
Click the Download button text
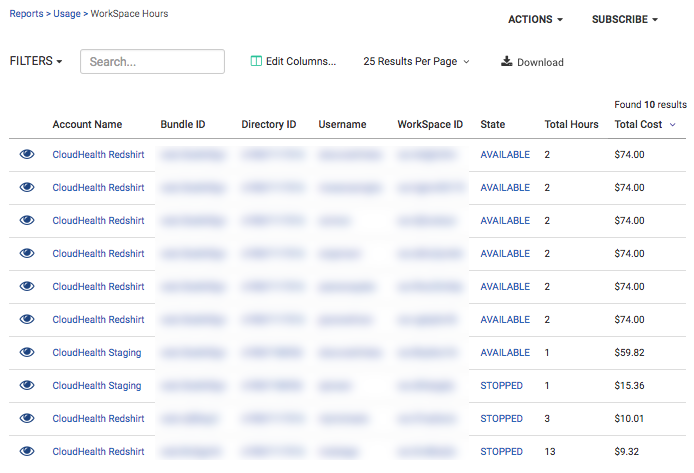(540, 62)
